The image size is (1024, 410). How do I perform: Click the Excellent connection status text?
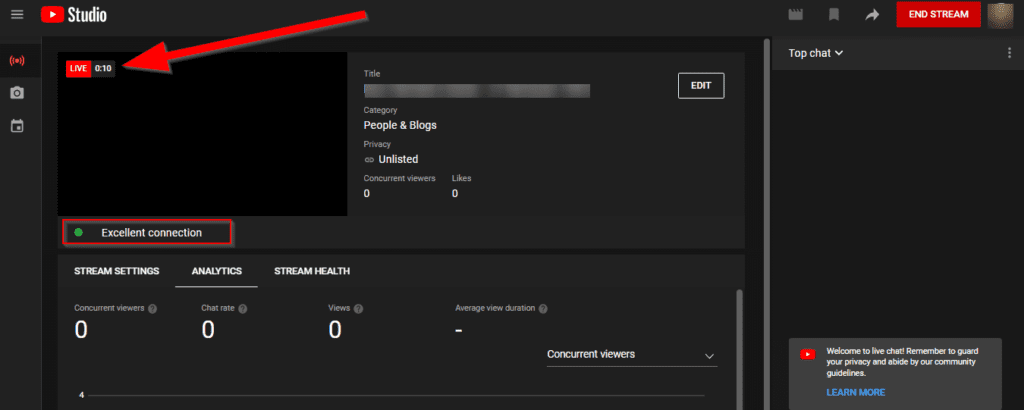click(x=152, y=233)
